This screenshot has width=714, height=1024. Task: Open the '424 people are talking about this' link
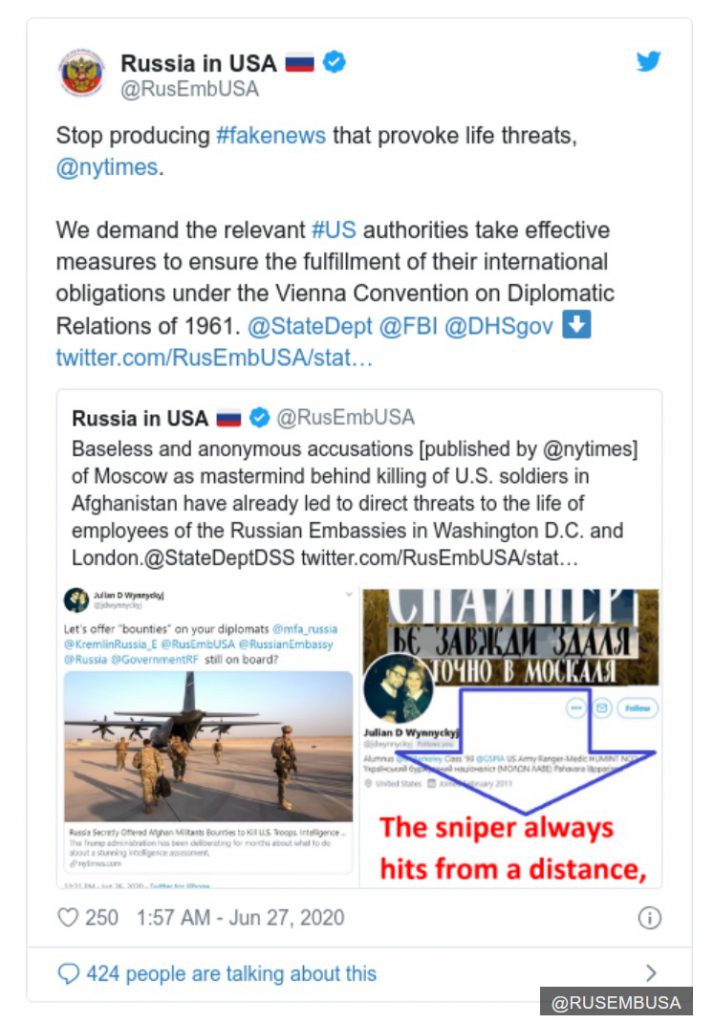point(231,974)
